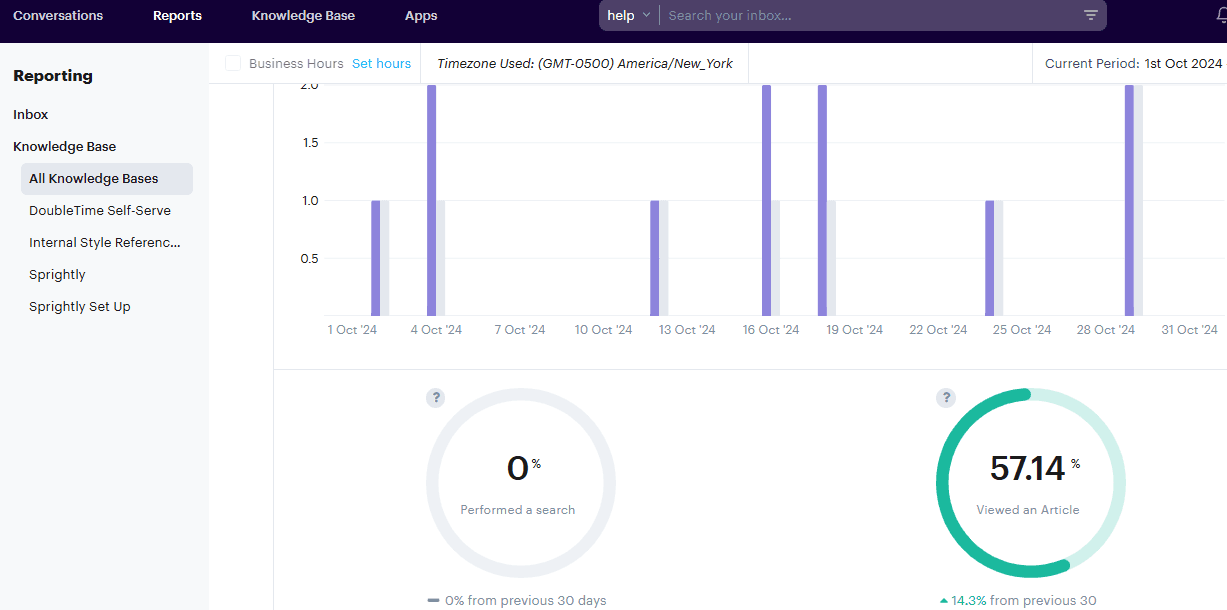Go to Conversations in top navigation
The height and width of the screenshot is (610, 1227).
click(58, 15)
